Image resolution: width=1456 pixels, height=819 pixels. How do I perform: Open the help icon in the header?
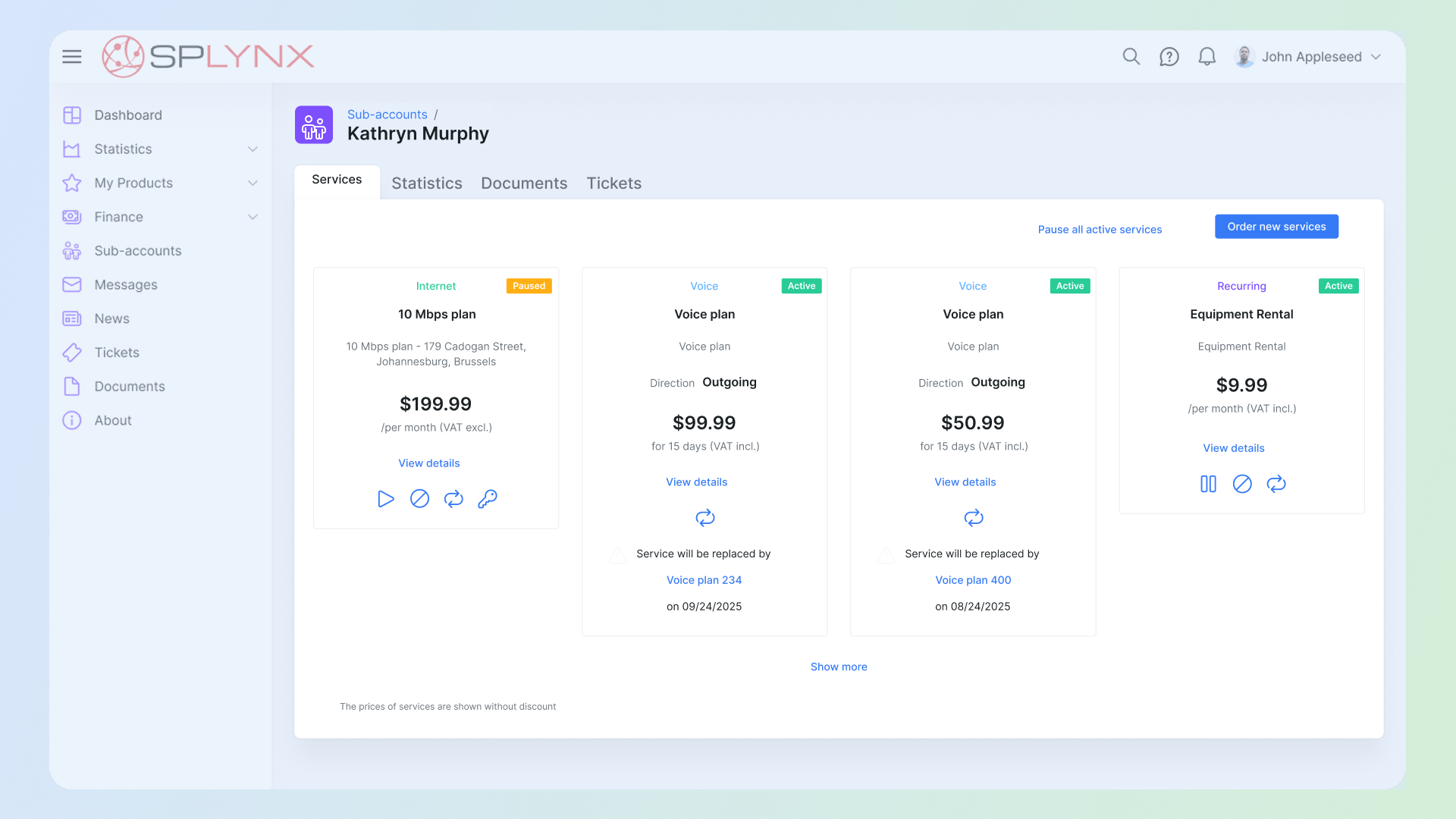pyautogui.click(x=1169, y=56)
